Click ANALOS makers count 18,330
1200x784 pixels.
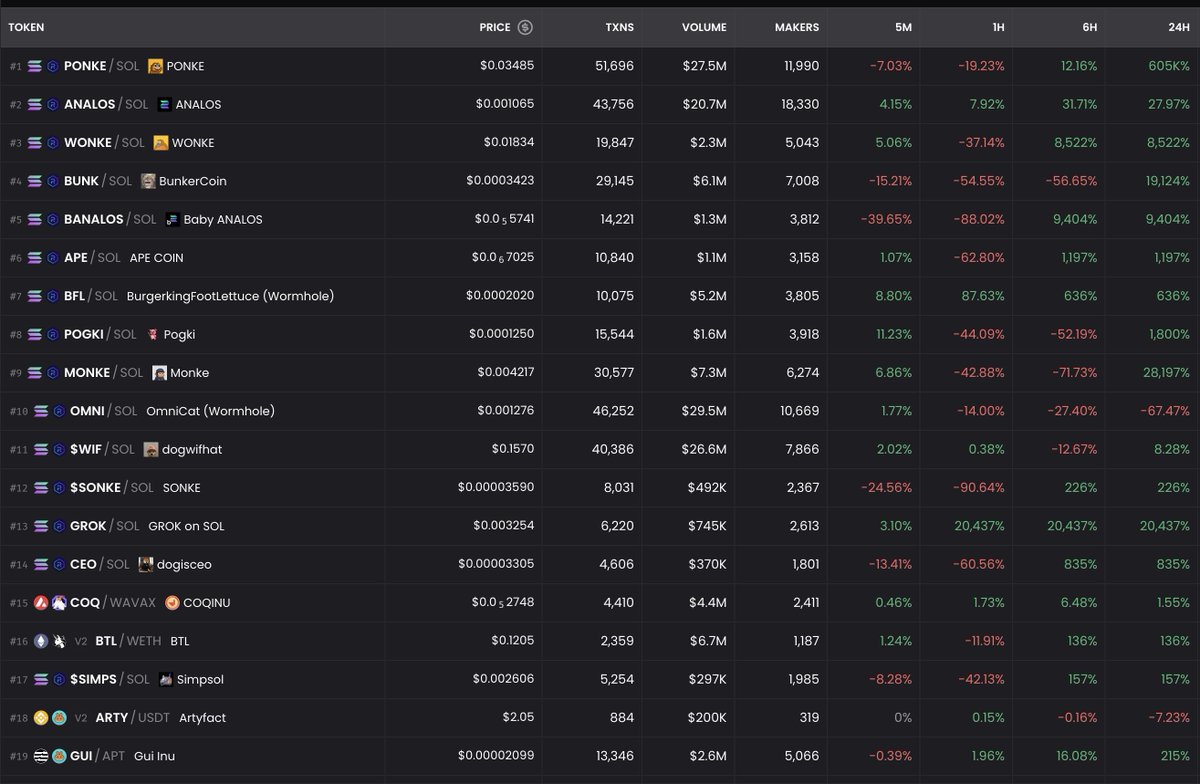click(800, 104)
